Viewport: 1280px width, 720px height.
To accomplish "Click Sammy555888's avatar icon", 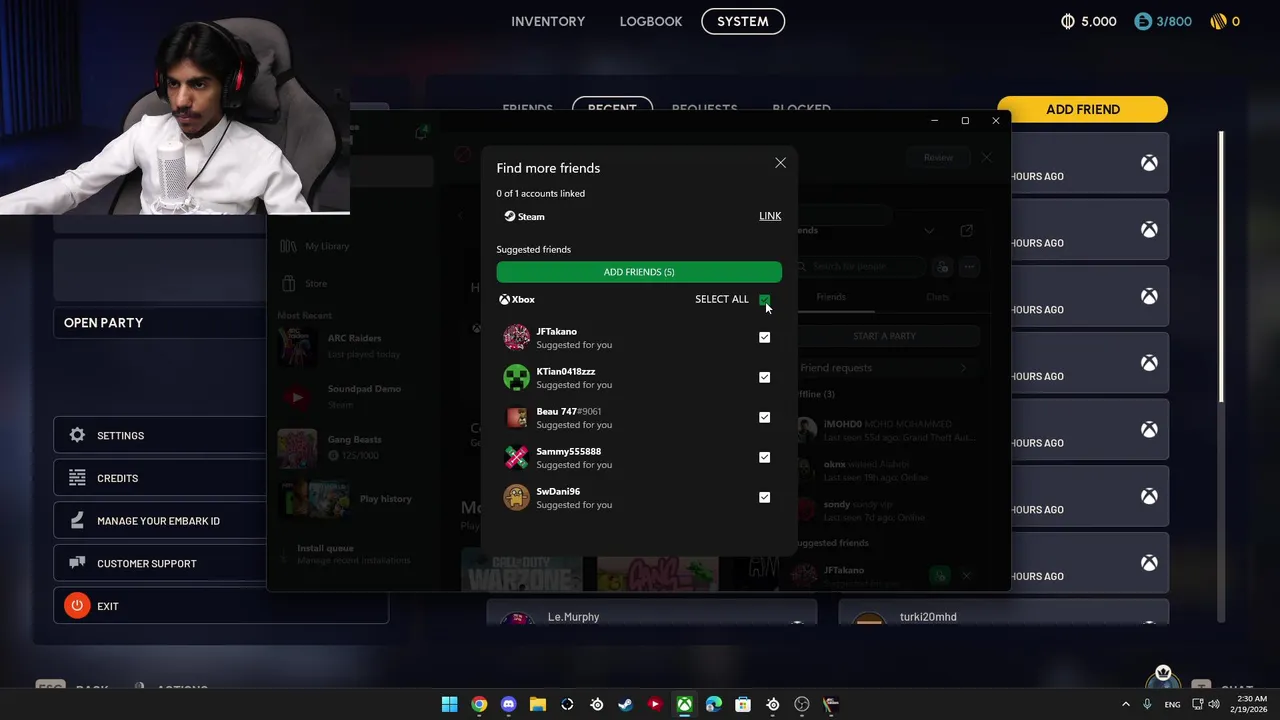I will click(x=516, y=458).
